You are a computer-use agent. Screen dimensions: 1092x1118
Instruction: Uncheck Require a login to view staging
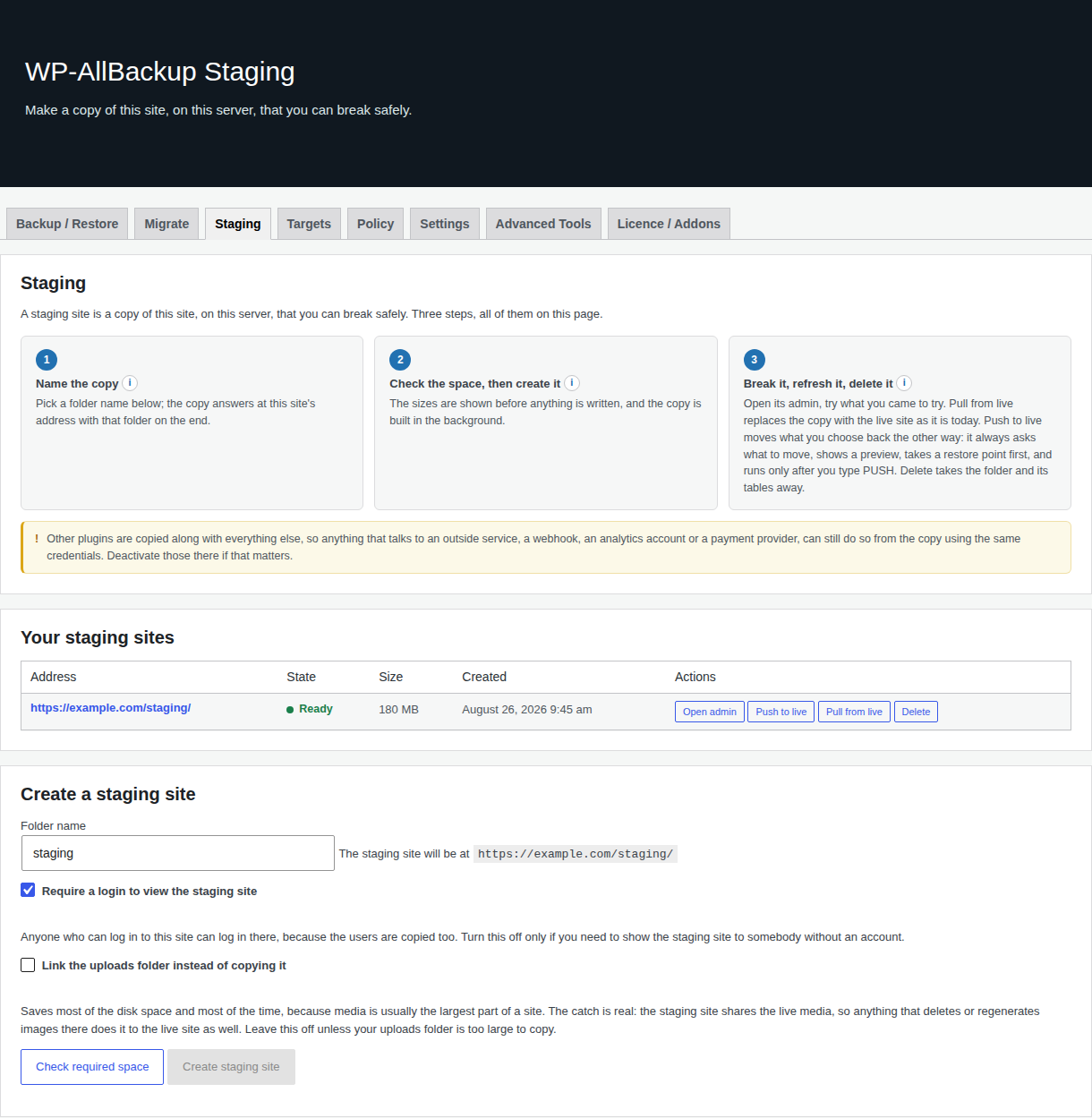28,890
